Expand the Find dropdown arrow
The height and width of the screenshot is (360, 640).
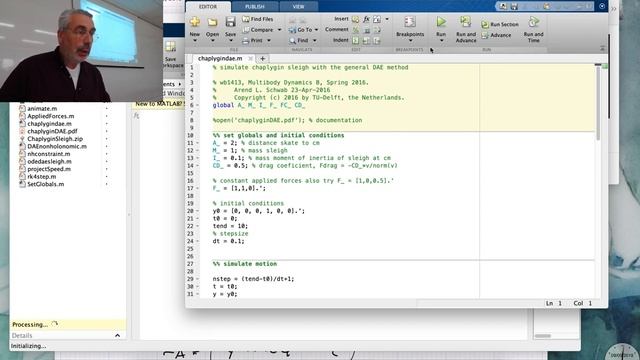pos(315,40)
